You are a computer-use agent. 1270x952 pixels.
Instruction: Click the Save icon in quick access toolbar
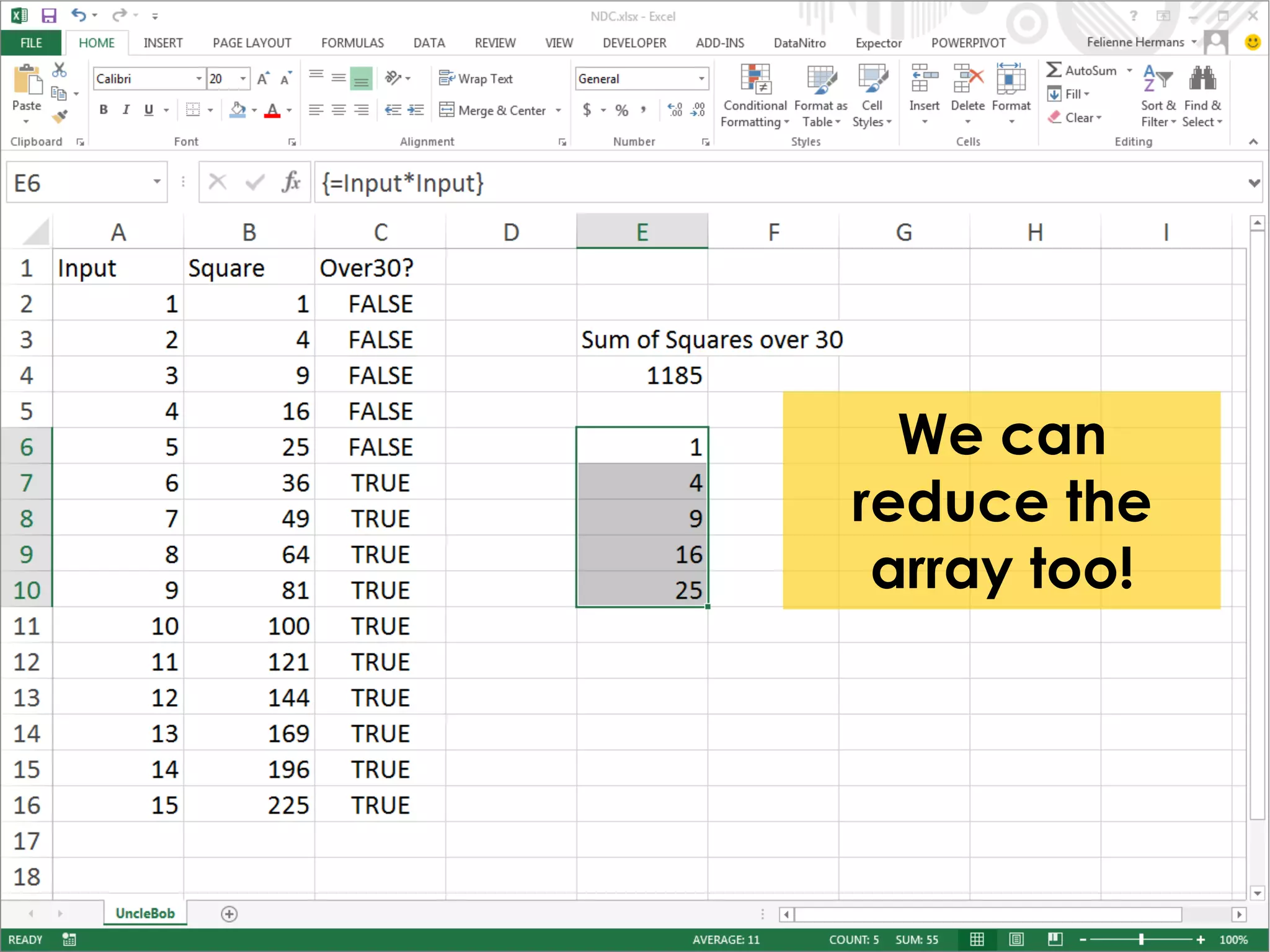pos(48,15)
